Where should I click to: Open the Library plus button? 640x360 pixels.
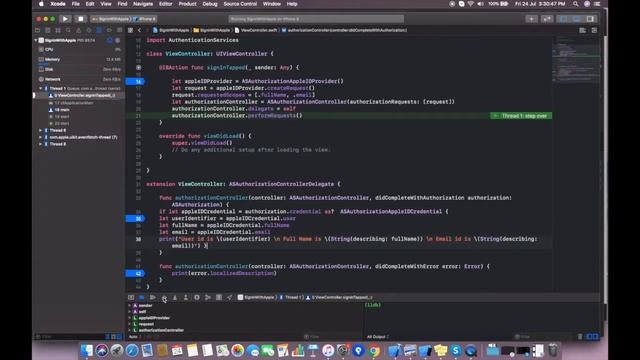click(531, 19)
